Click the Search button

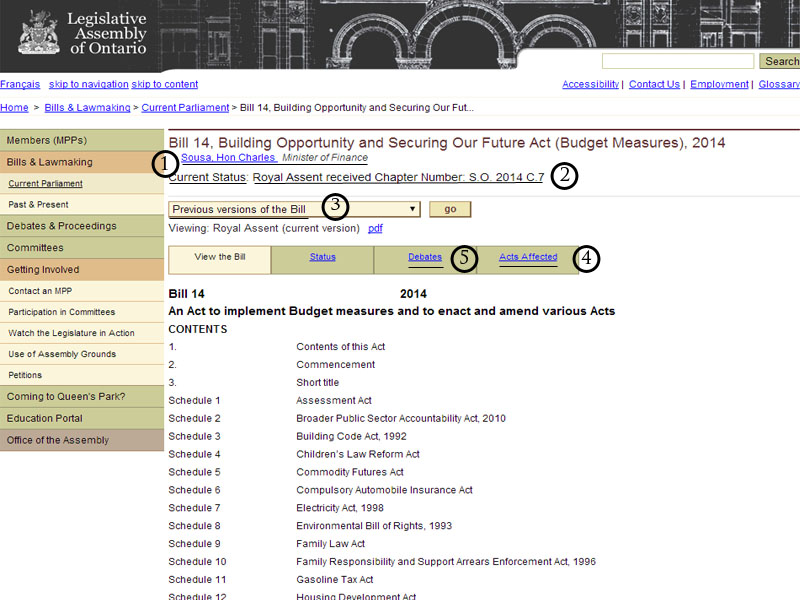[x=781, y=61]
